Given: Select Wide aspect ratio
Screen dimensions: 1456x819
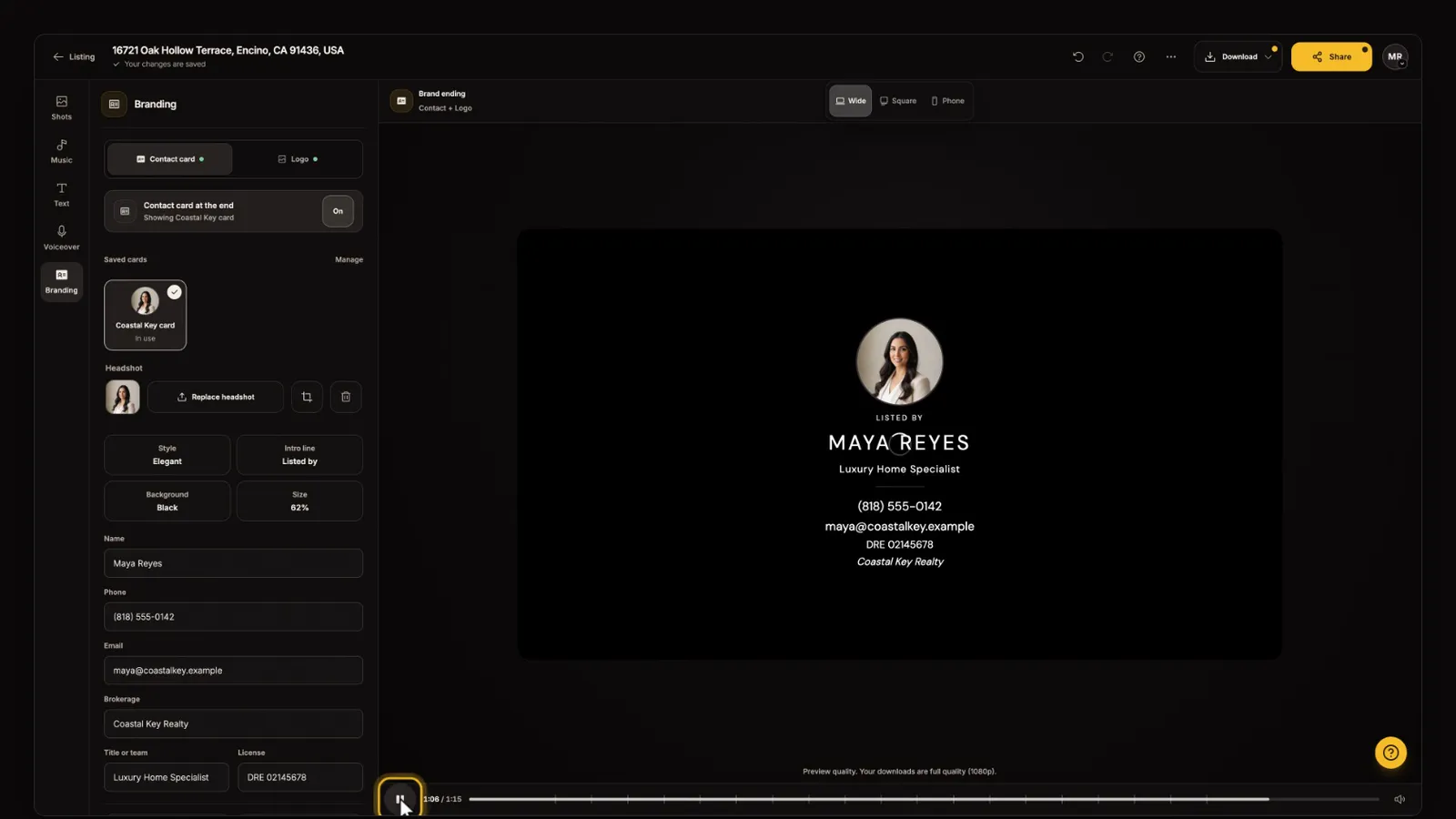Looking at the screenshot, I should point(850,101).
